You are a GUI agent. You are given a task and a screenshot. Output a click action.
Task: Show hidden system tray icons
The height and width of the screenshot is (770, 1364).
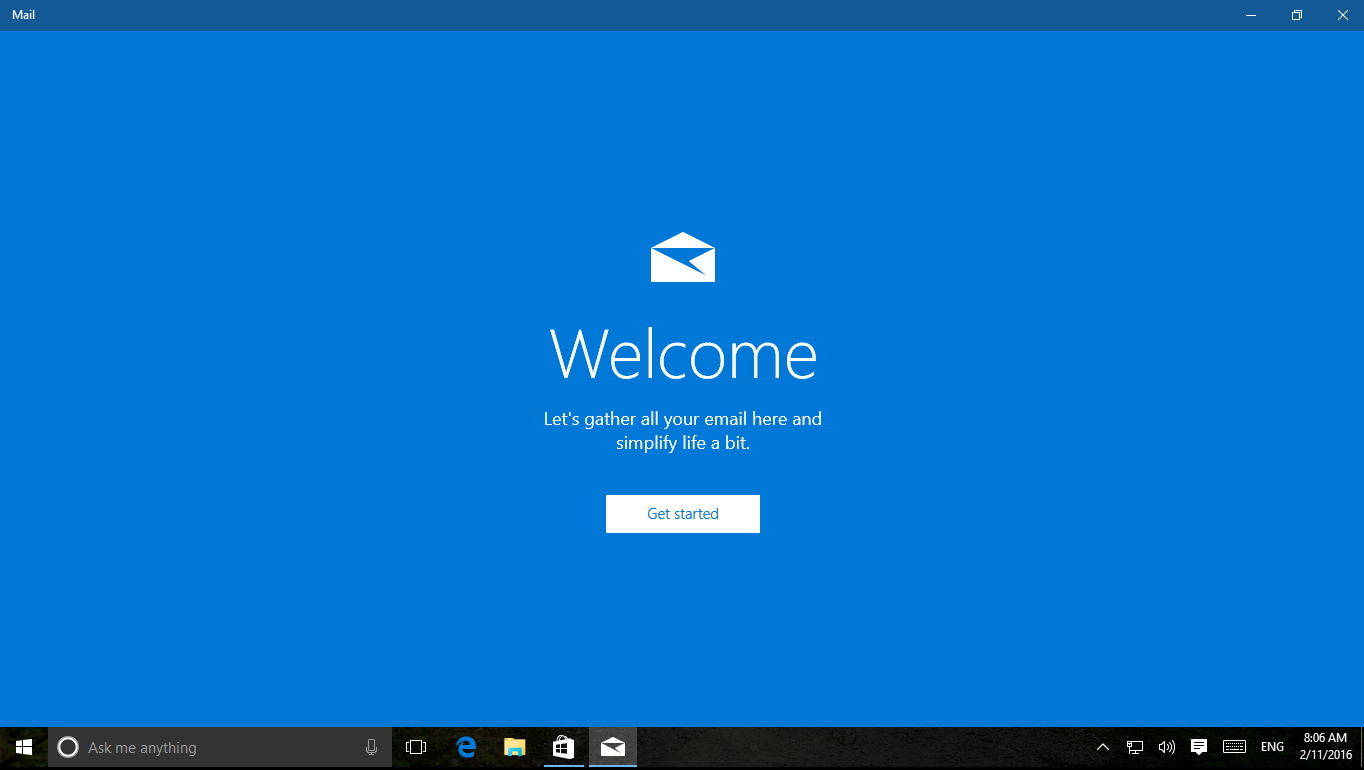1103,747
